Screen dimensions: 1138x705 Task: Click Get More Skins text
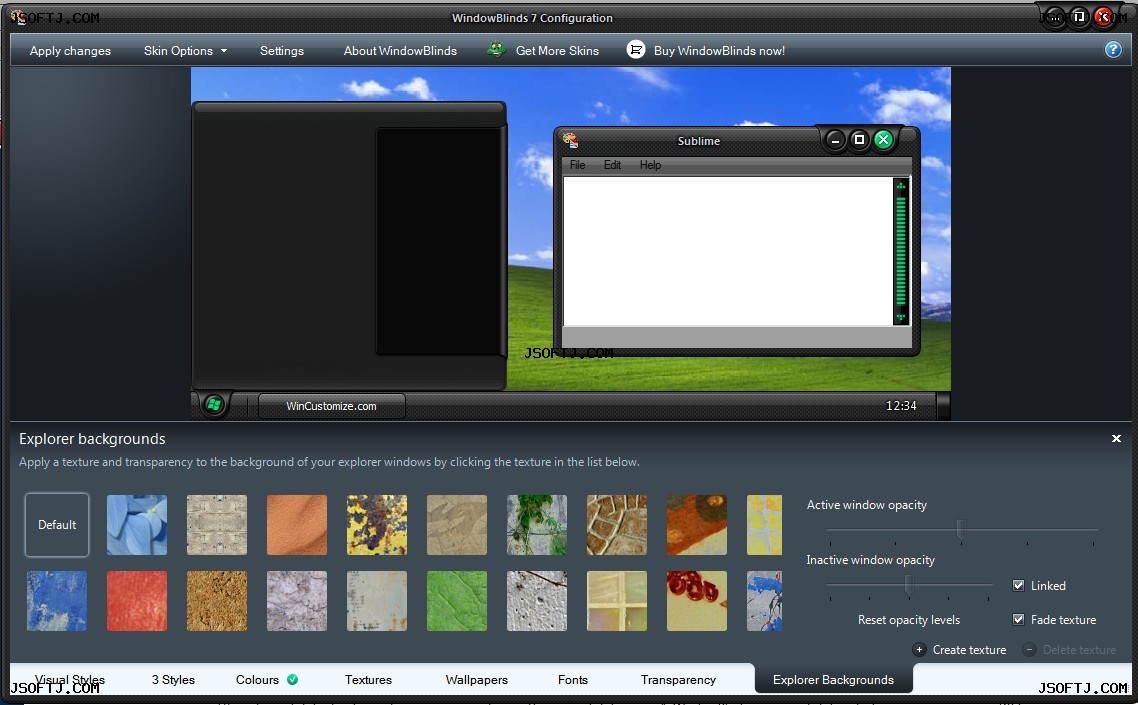pyautogui.click(x=557, y=51)
